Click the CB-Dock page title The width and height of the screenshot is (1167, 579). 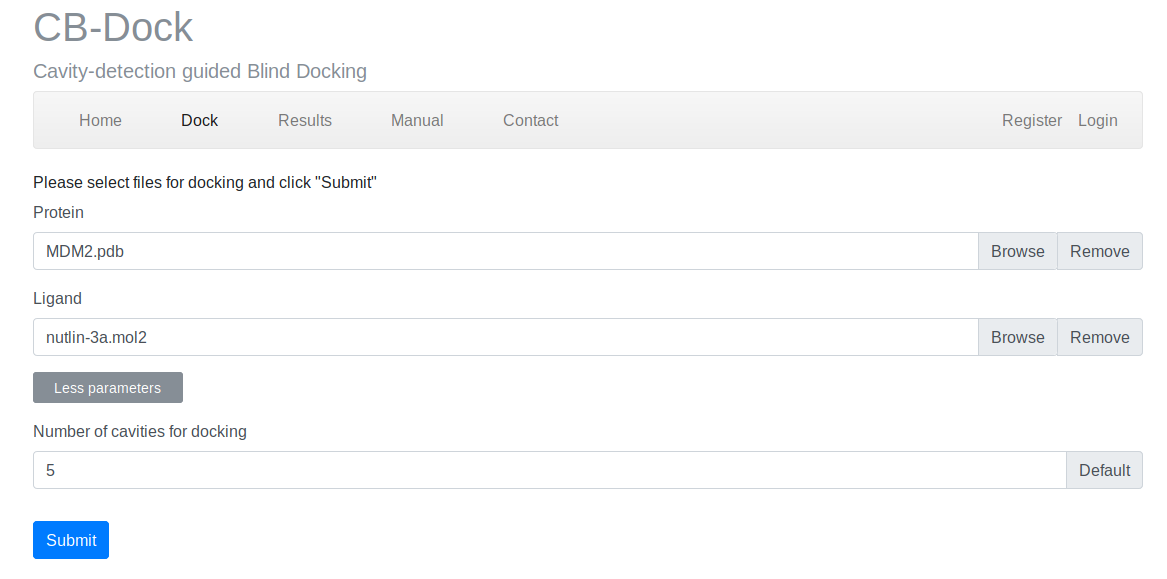113,27
